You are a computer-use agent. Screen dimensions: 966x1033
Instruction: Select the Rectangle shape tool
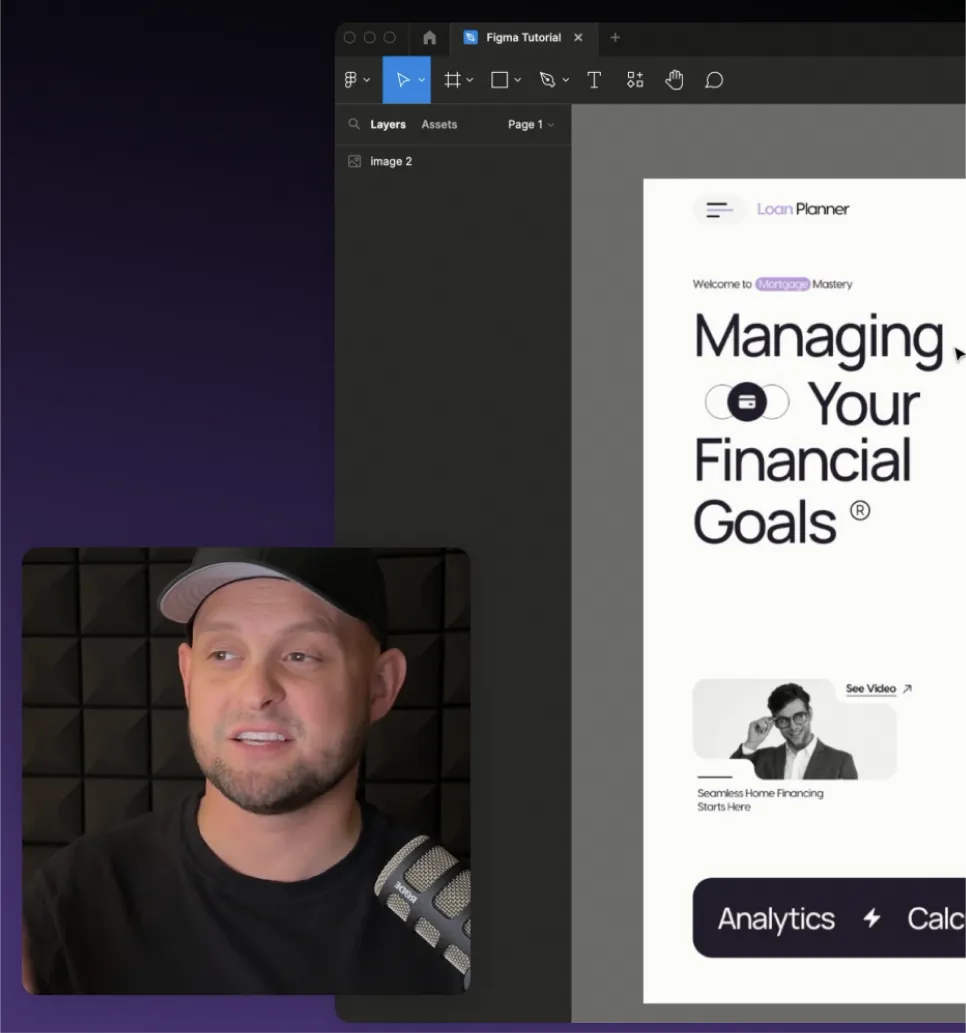(x=499, y=80)
